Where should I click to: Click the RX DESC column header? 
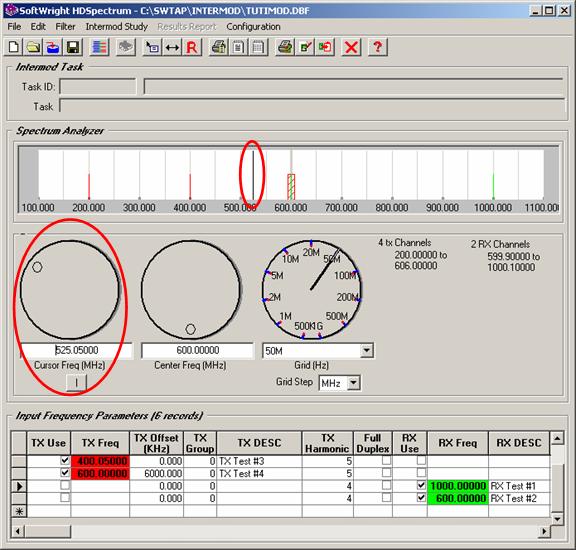coord(519,443)
